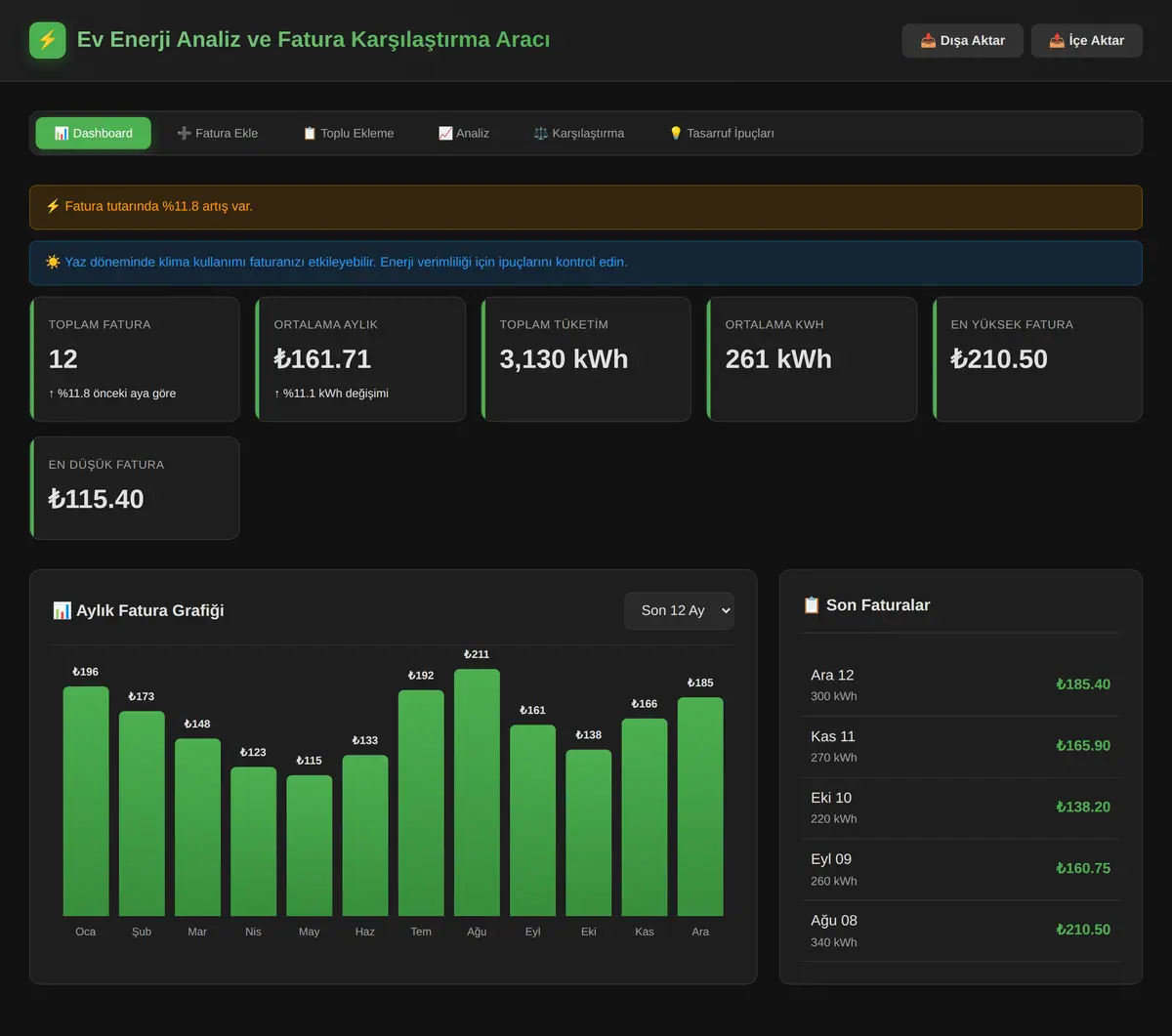
Task: Open the Analiz tab
Action: tap(463, 133)
